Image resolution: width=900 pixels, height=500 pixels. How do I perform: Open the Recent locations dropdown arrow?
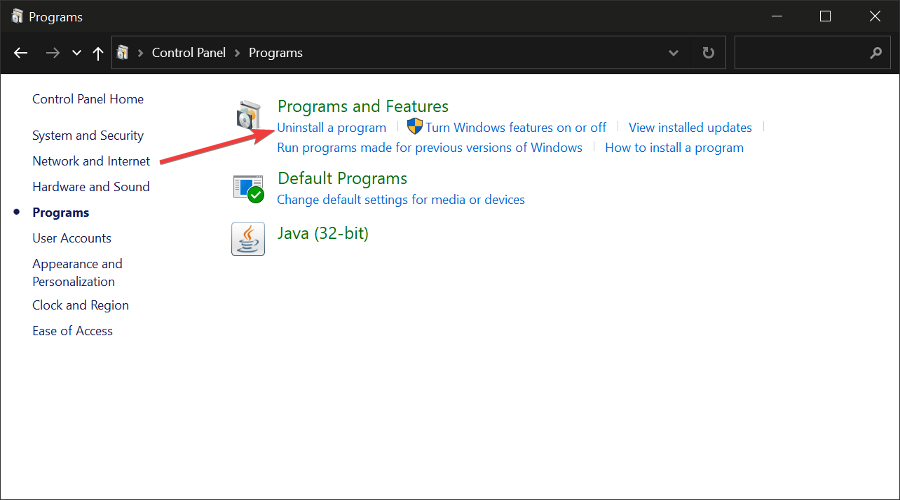[77, 53]
